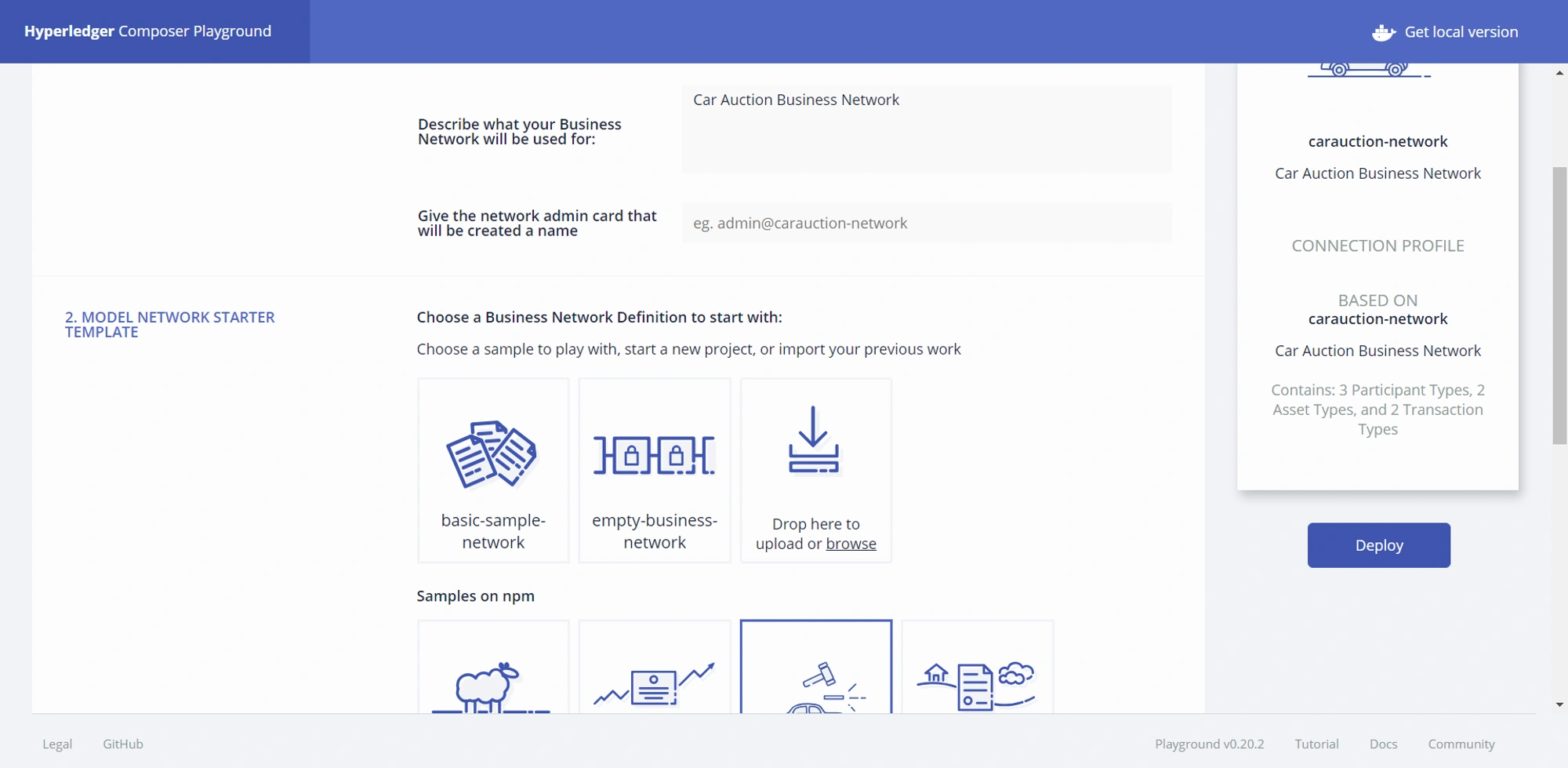Select the empty-business-network padlock chain icon
The image size is (1568, 768).
654,455
